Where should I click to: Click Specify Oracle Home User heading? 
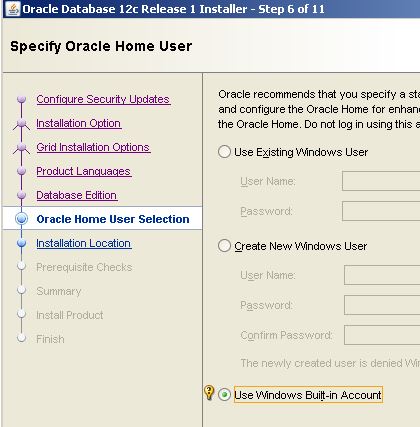tap(101, 46)
